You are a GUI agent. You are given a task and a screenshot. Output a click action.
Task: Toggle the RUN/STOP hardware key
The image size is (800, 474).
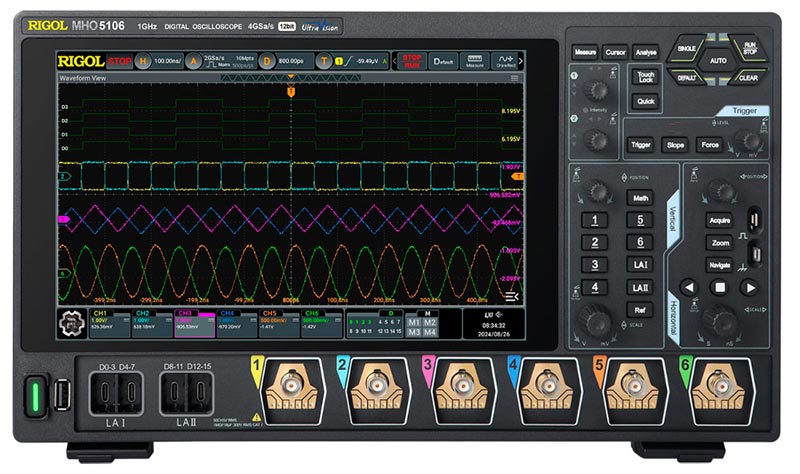(x=748, y=49)
